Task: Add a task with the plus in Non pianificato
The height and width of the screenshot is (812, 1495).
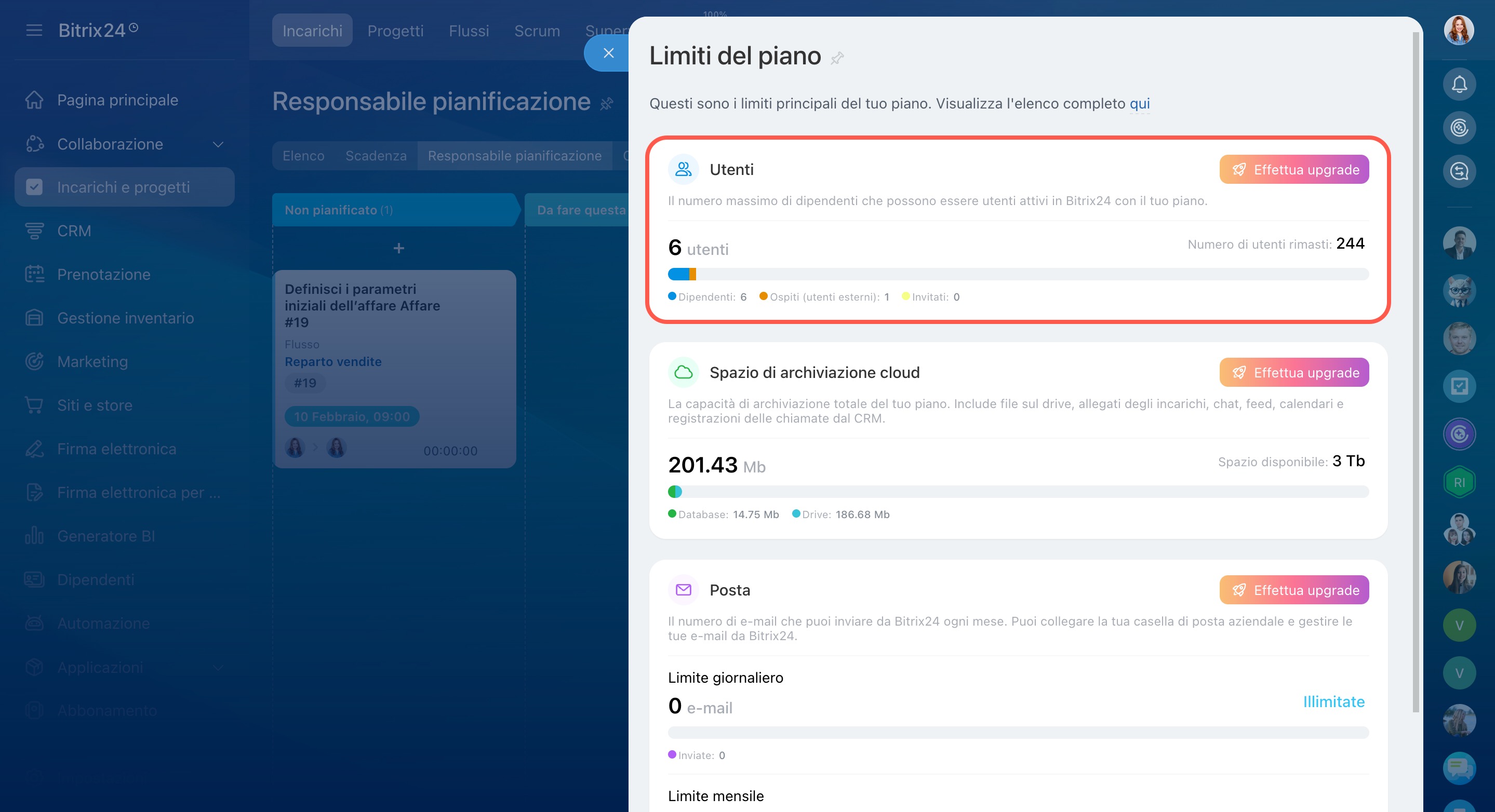Action: (x=398, y=248)
